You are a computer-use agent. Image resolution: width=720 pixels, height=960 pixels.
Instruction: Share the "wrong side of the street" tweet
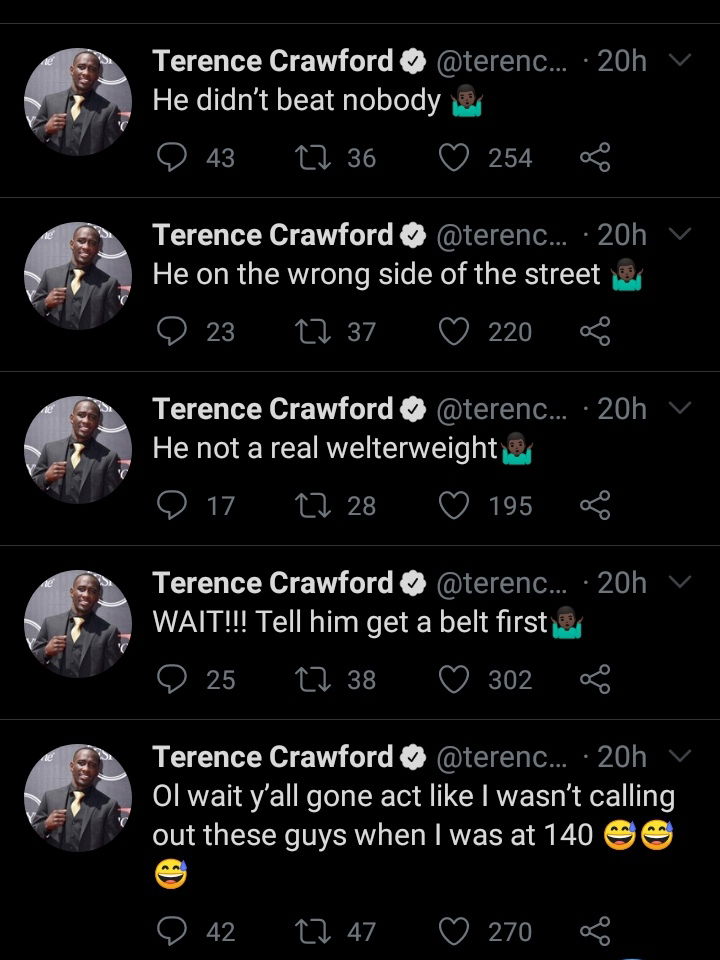pos(594,331)
